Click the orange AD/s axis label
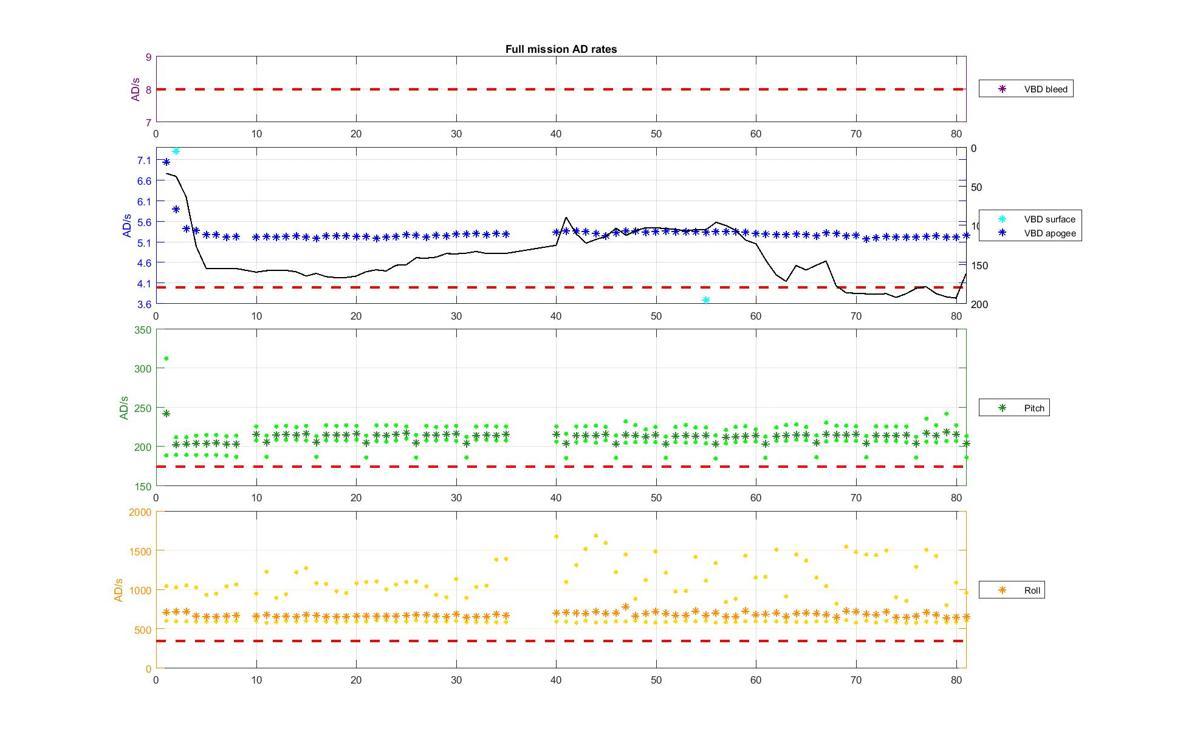The height and width of the screenshot is (751, 1200). [118, 590]
